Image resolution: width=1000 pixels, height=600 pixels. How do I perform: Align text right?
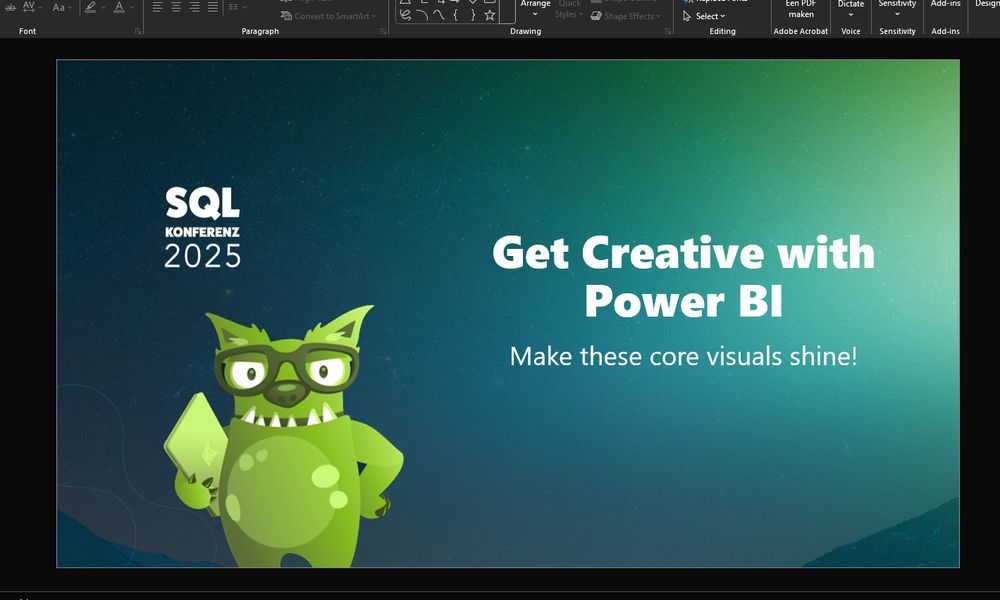[x=195, y=7]
